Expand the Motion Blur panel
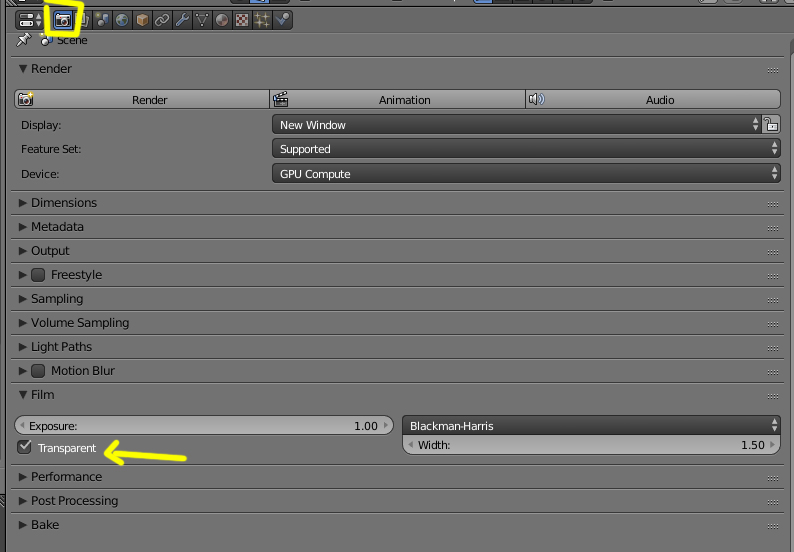Screen dimensions: 794x552 [23, 371]
